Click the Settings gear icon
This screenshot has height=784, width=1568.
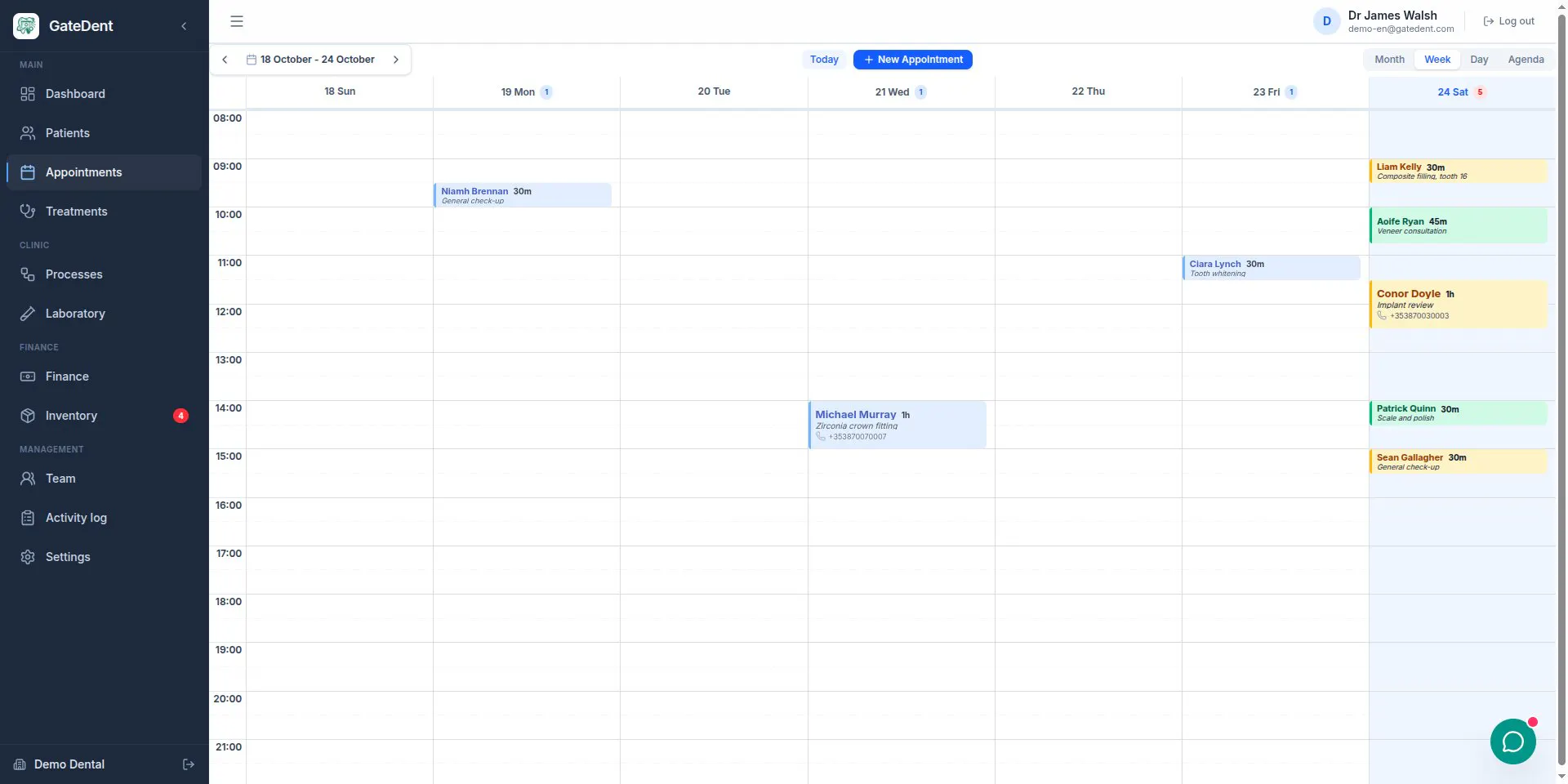pyautogui.click(x=28, y=557)
